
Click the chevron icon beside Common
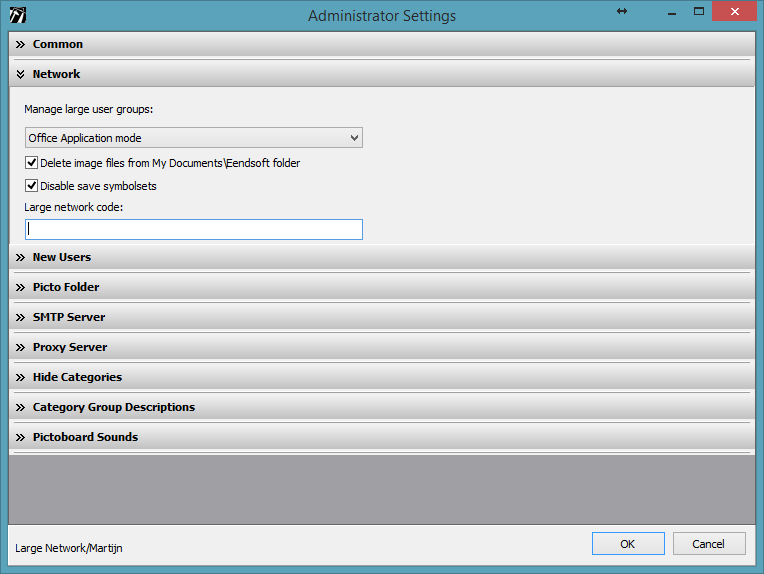tap(20, 44)
